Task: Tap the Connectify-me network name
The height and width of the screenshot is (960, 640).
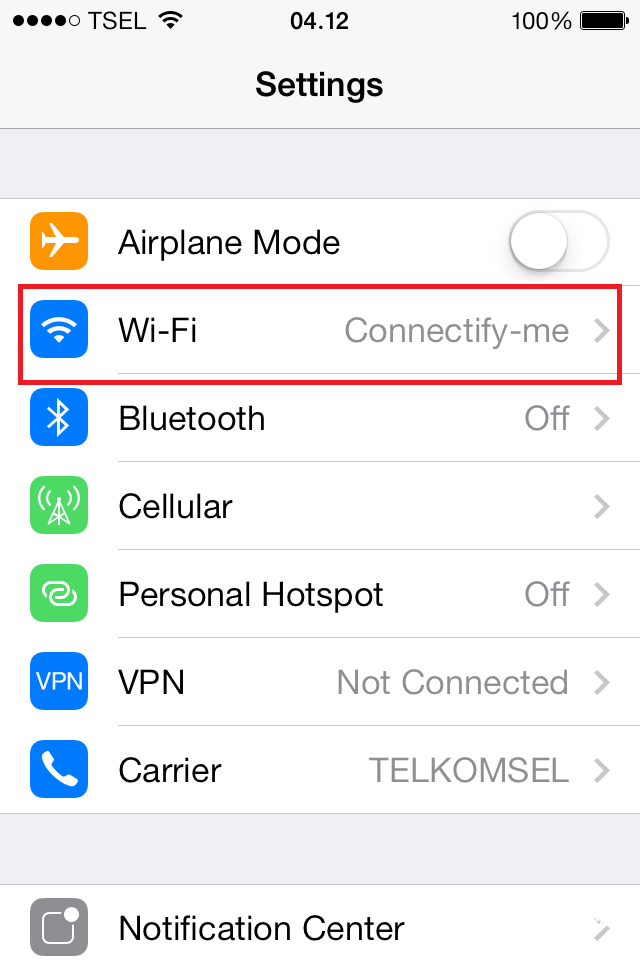Action: [457, 331]
